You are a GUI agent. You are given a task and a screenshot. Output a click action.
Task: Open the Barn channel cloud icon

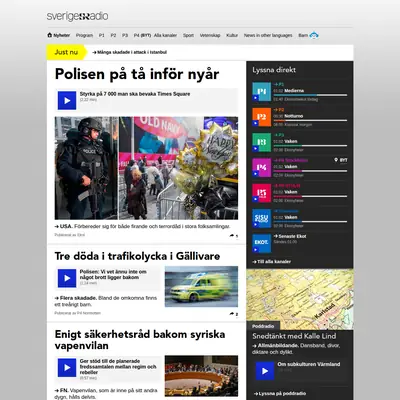pyautogui.click(x=314, y=35)
